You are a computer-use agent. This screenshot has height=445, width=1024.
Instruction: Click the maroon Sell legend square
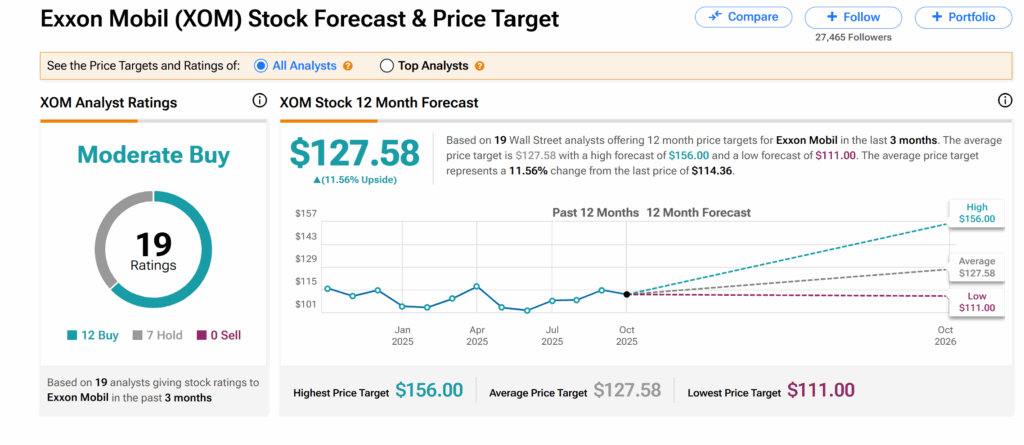[200, 336]
